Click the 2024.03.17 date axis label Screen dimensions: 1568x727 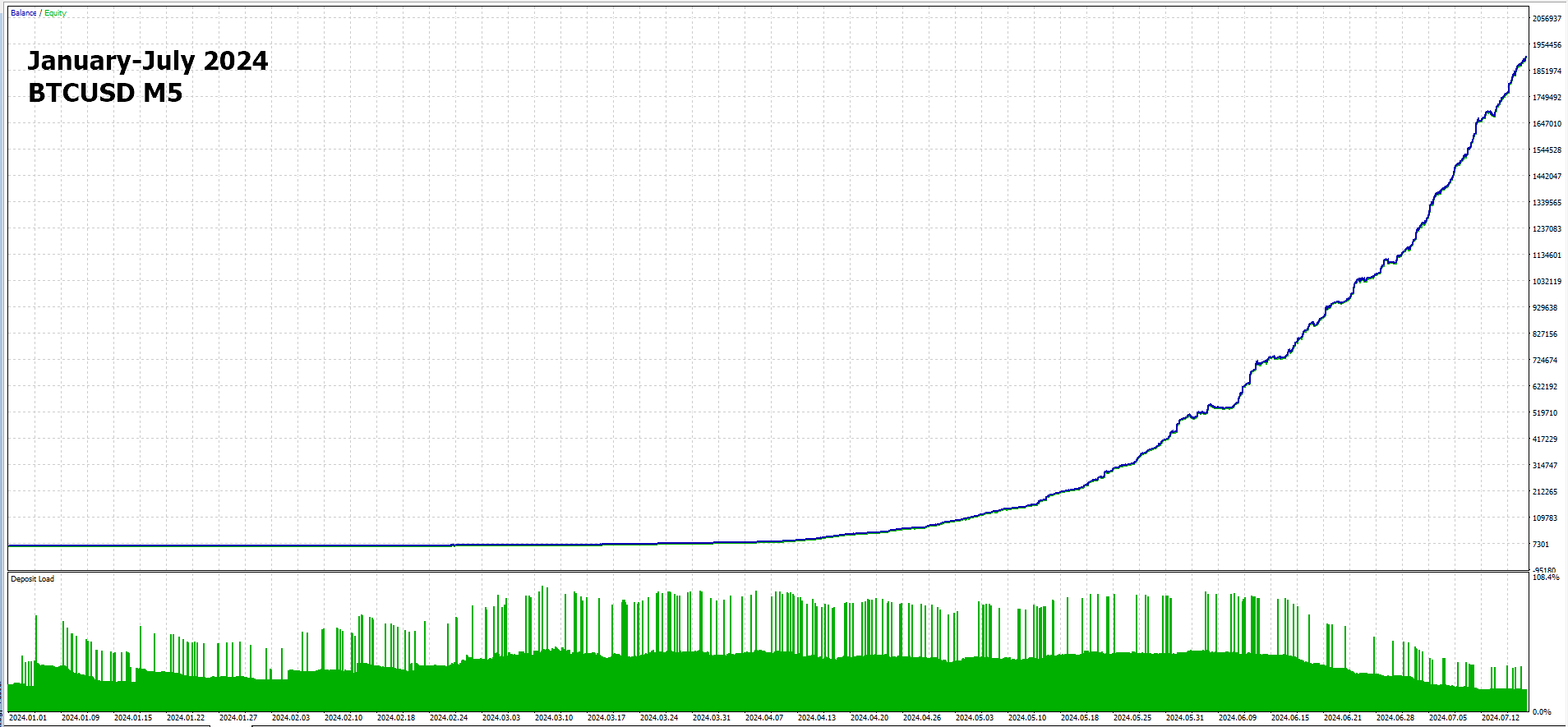tap(606, 718)
